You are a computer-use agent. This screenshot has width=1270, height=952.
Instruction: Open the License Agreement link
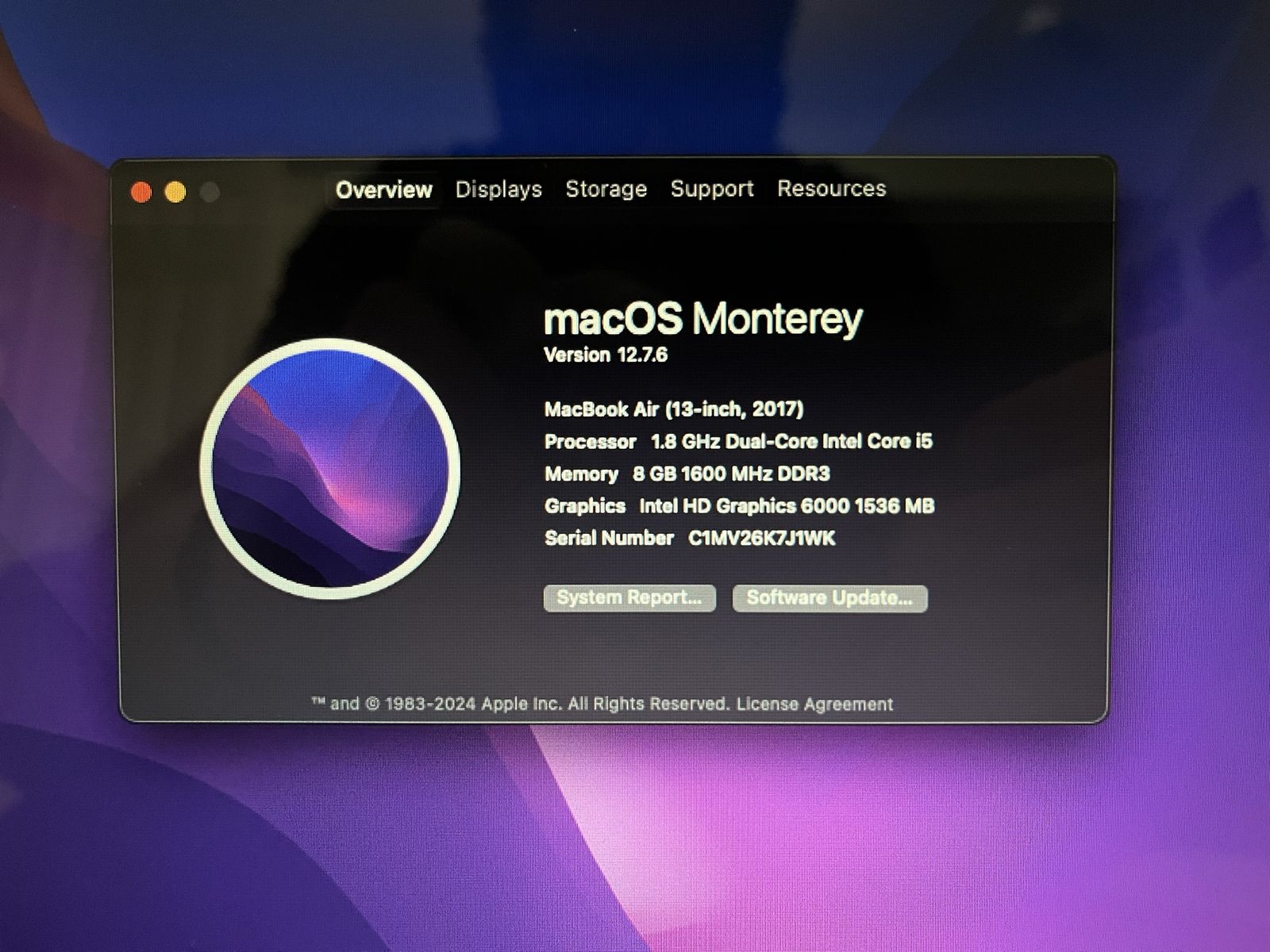point(814,704)
